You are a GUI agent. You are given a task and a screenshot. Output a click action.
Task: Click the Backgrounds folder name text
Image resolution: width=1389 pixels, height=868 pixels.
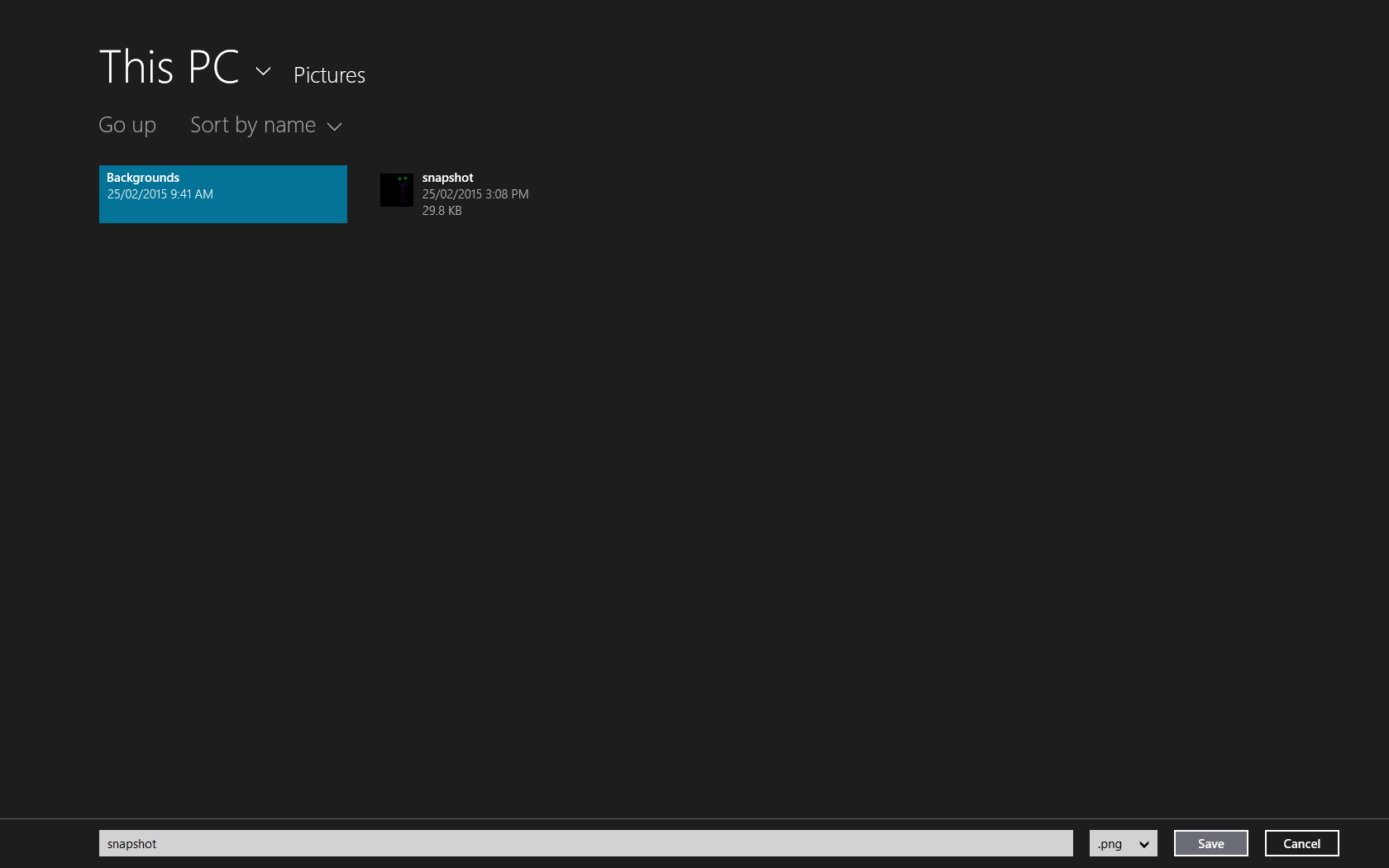pos(143,178)
